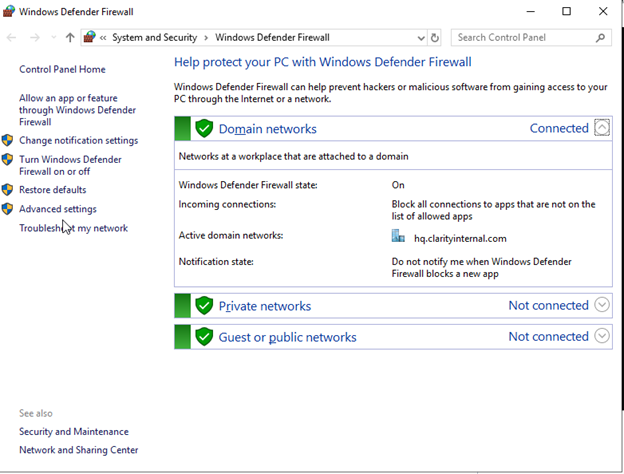
Task: Open Change notification settings
Action: (79, 140)
